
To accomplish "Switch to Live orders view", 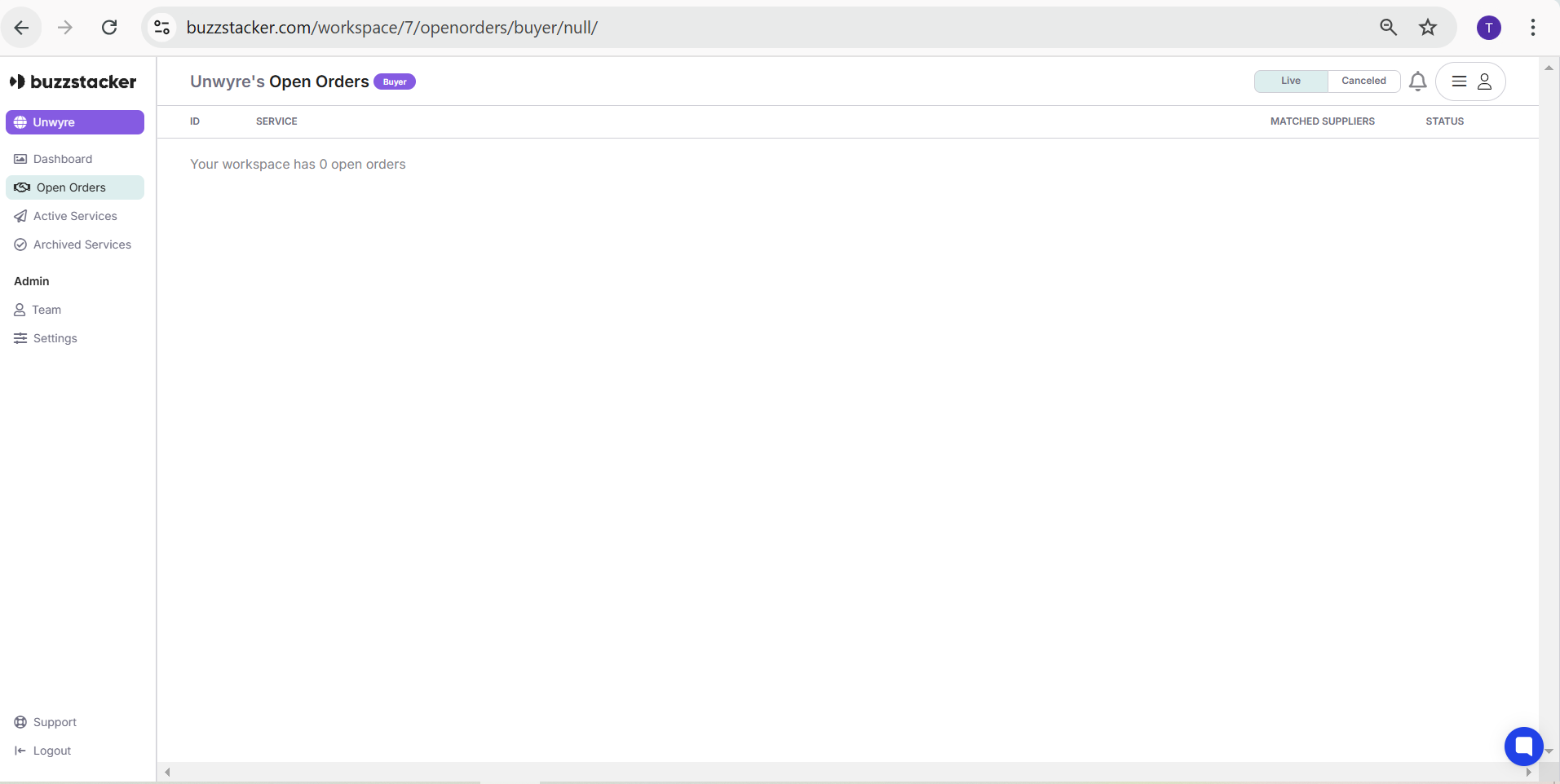I will point(1291,81).
